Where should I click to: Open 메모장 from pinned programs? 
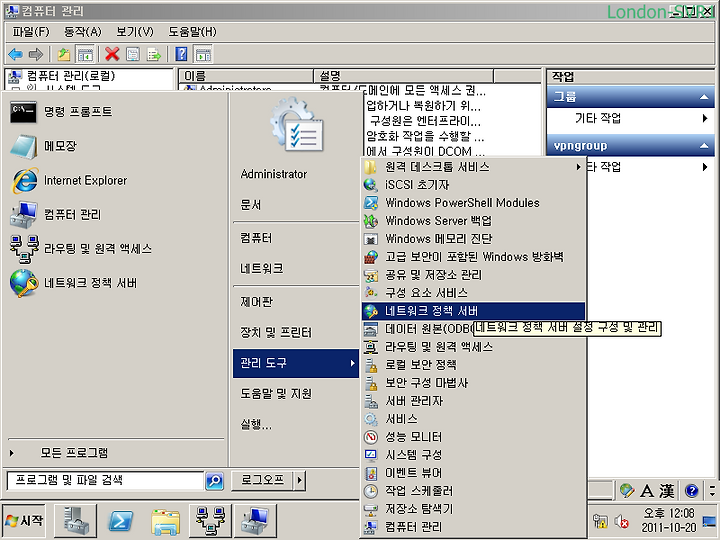(x=115, y=146)
